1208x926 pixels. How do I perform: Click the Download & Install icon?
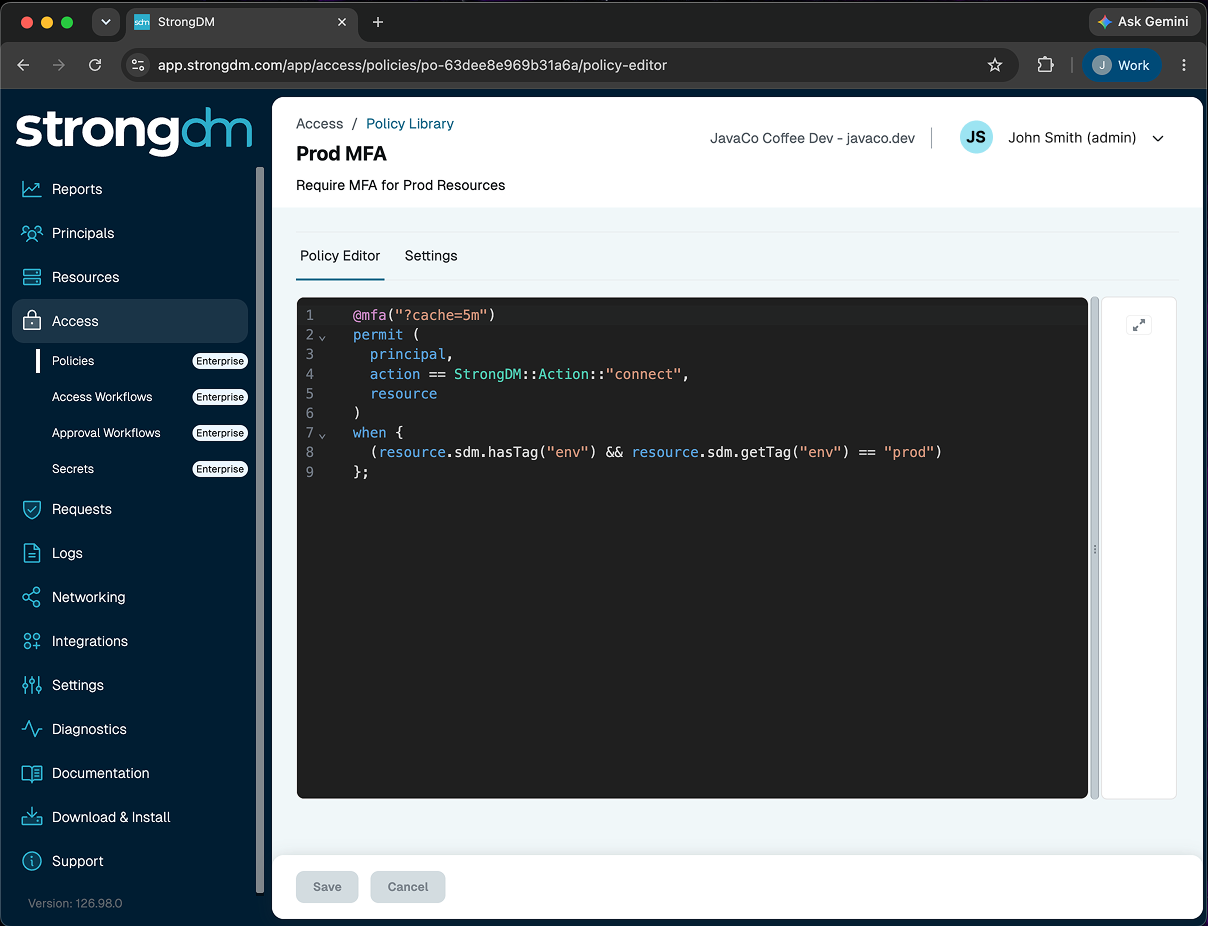32,817
